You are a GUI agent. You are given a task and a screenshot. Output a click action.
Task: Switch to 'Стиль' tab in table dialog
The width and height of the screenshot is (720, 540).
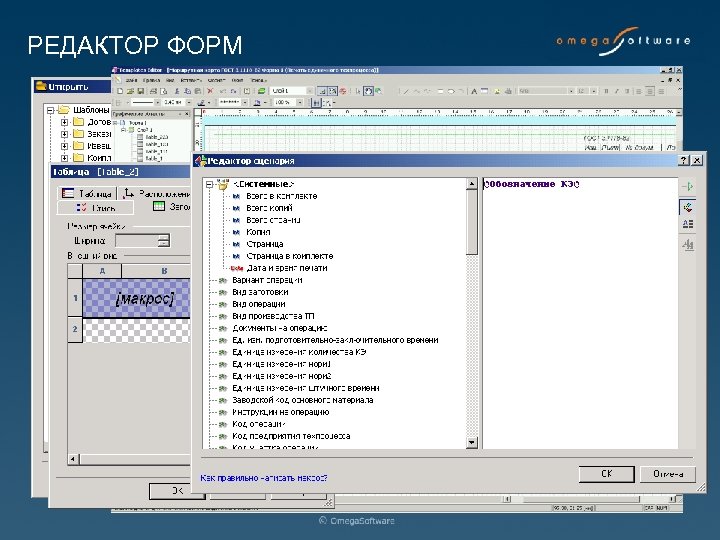[96, 208]
